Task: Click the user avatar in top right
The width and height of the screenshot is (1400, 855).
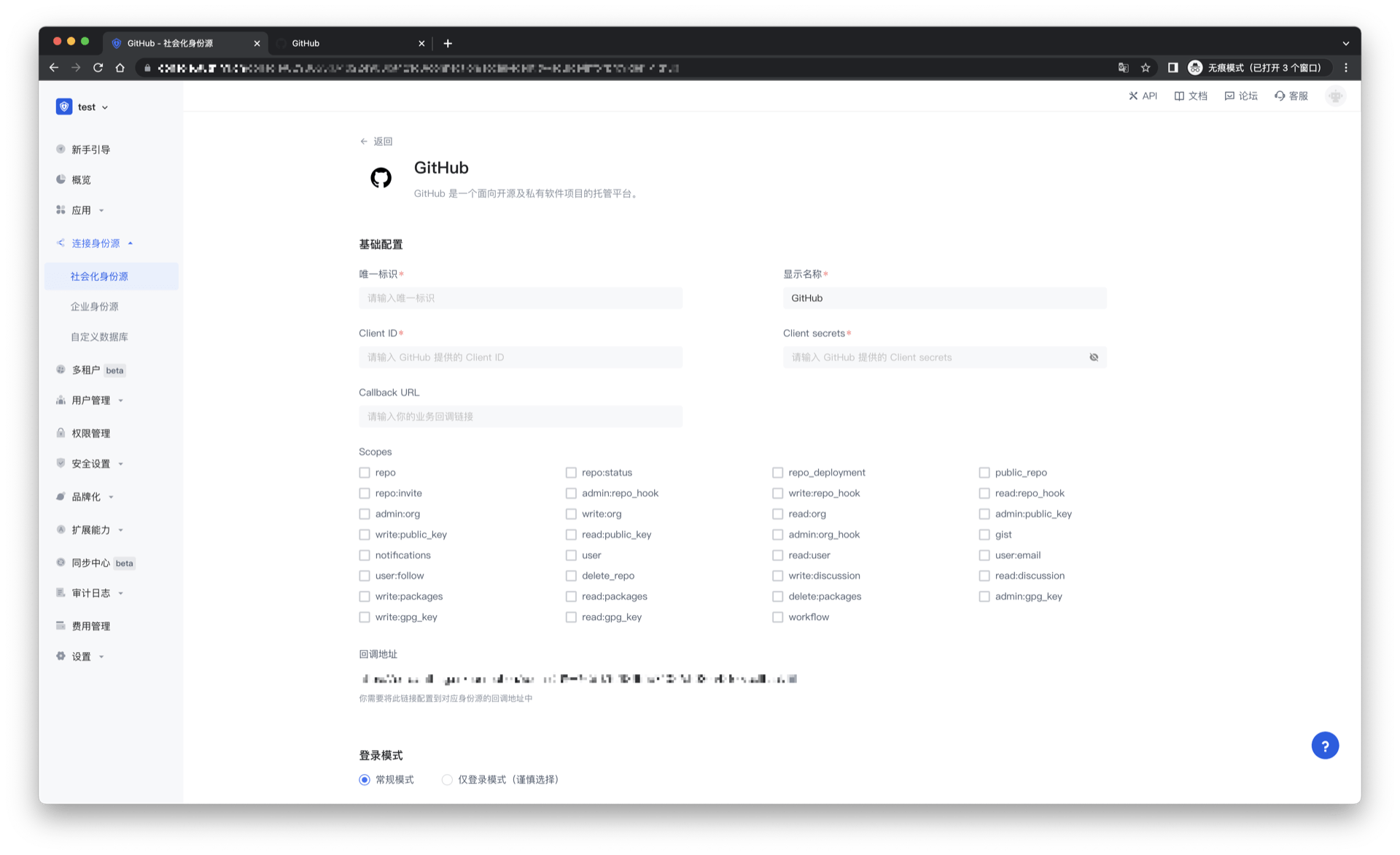Action: [x=1335, y=96]
